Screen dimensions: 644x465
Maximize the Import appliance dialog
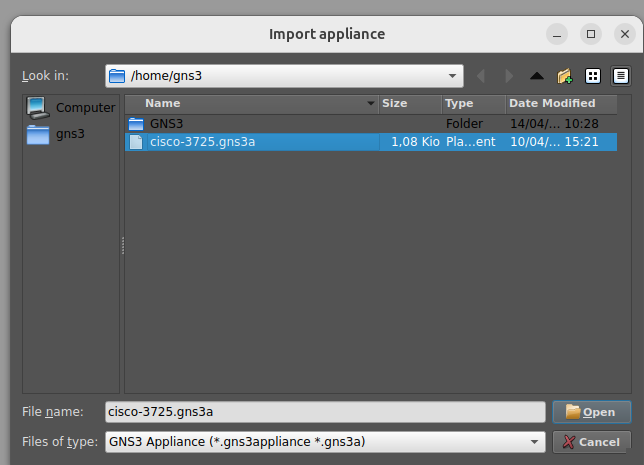591,34
